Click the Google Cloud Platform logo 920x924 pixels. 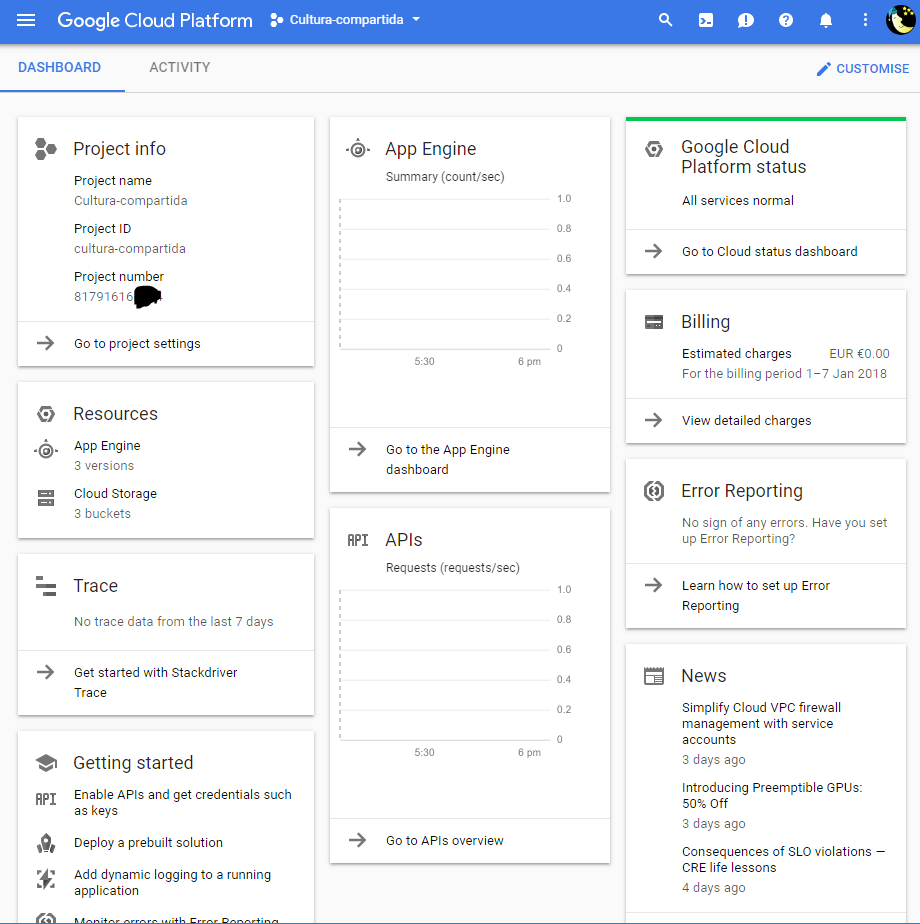pyautogui.click(x=154, y=20)
